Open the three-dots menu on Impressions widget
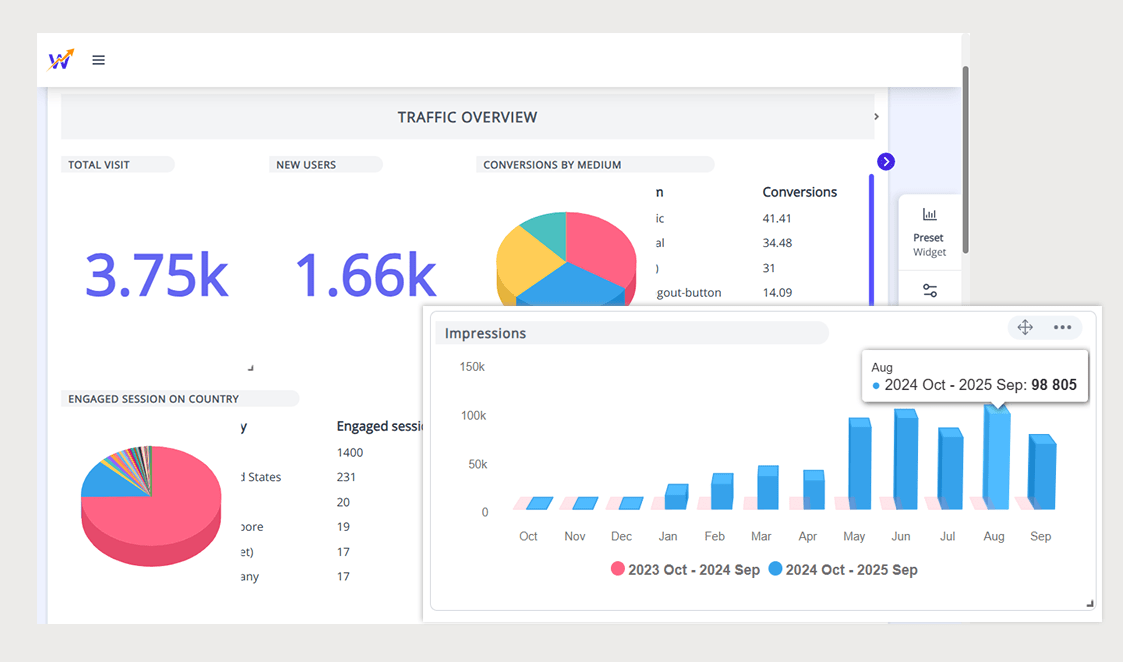 (1062, 327)
